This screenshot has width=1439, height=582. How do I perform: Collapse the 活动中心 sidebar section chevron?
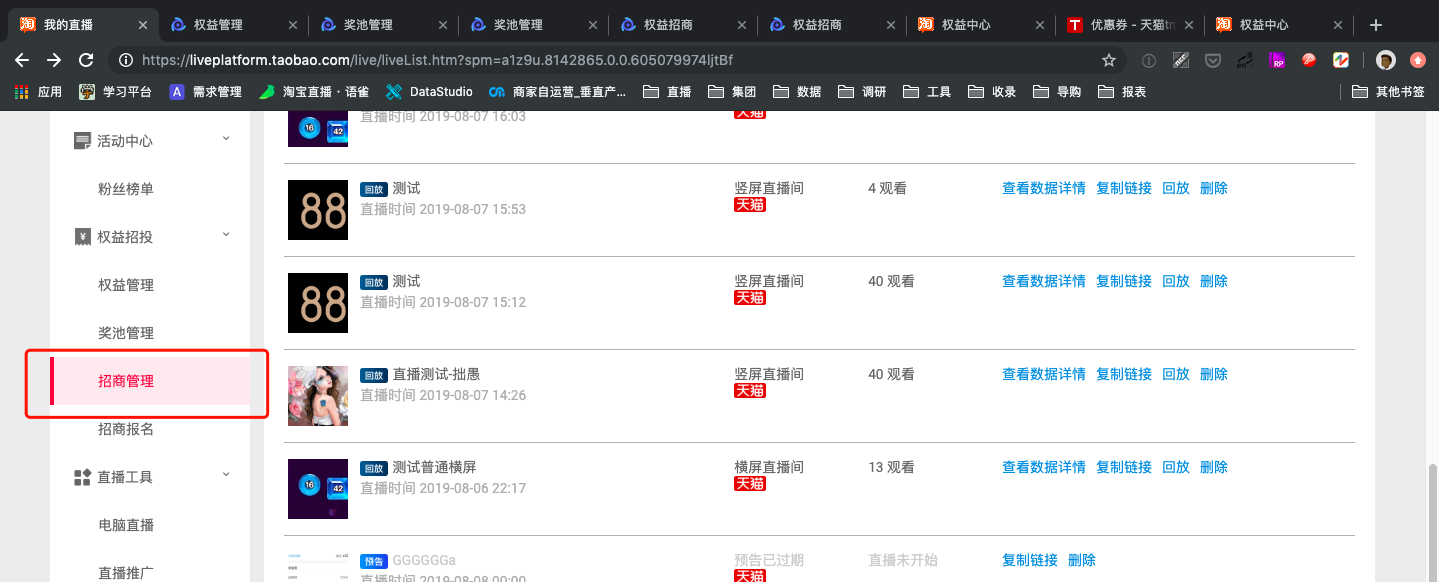pos(226,138)
